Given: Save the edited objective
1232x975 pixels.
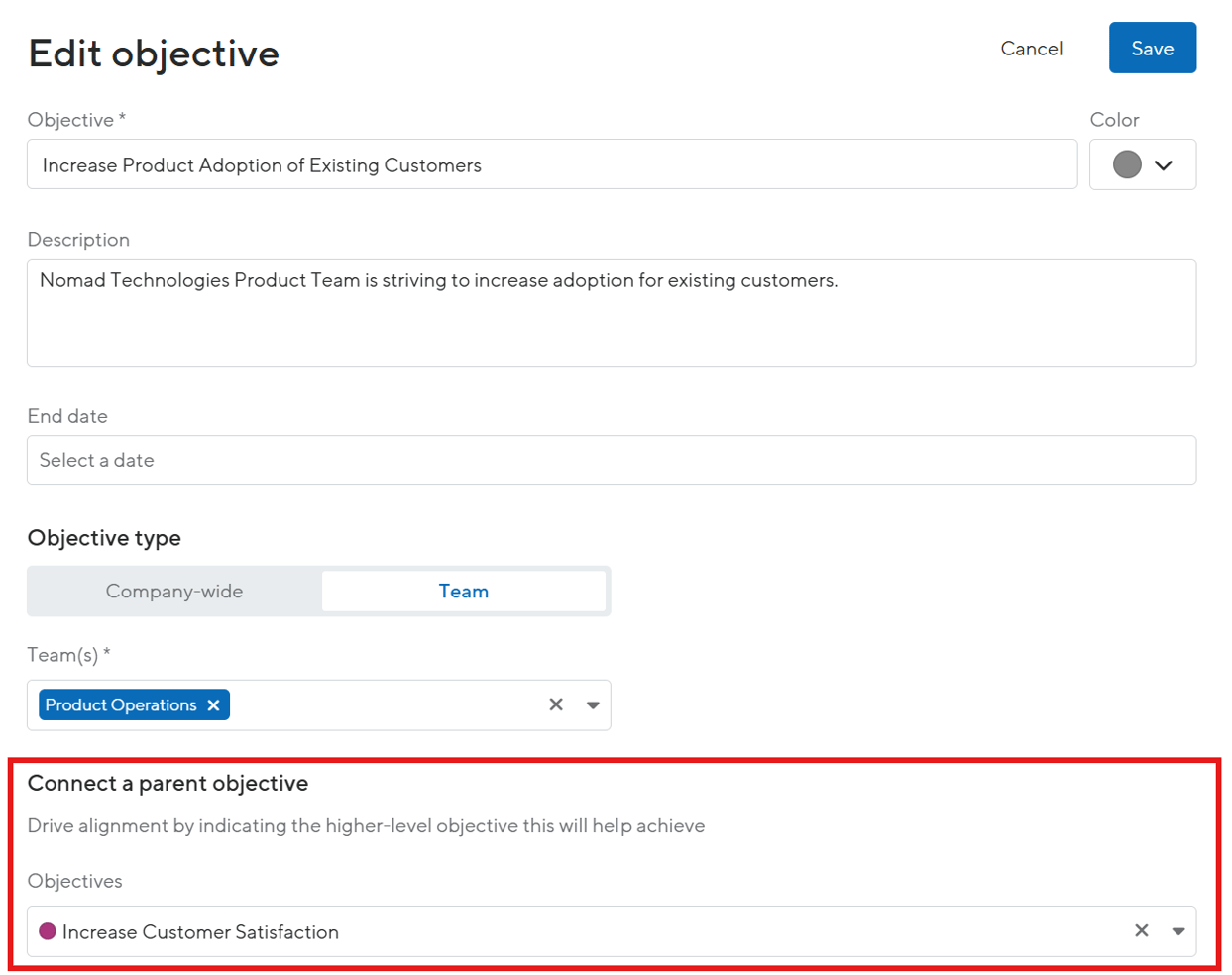Looking at the screenshot, I should (x=1152, y=47).
